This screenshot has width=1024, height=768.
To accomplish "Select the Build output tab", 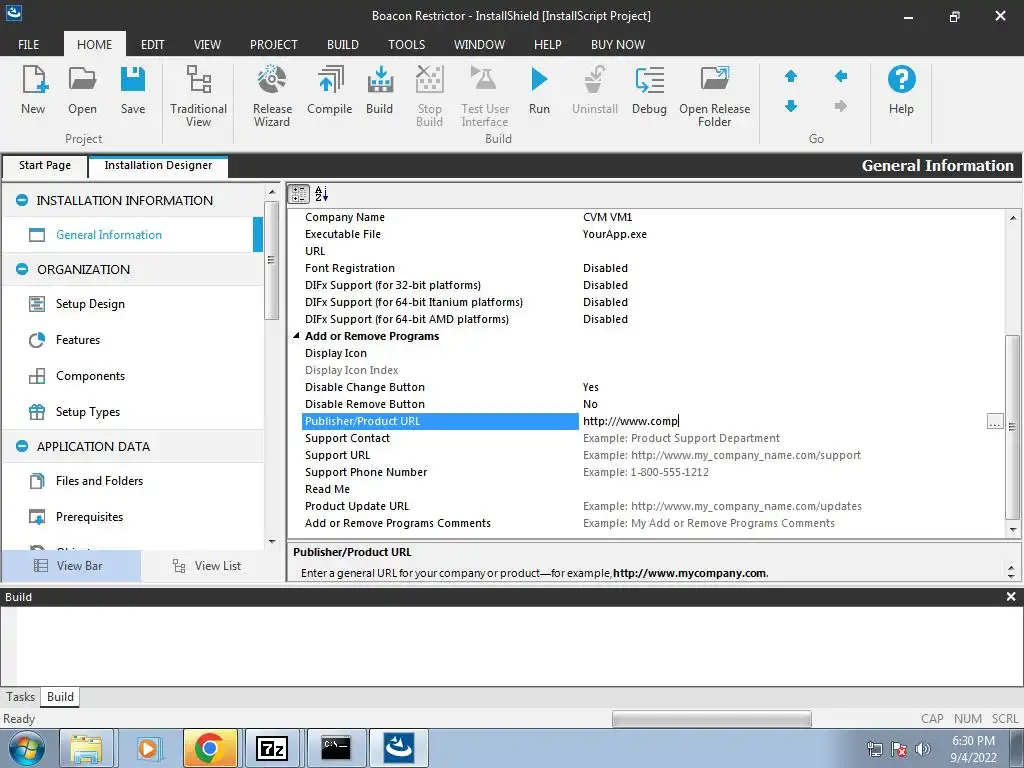I will point(60,697).
